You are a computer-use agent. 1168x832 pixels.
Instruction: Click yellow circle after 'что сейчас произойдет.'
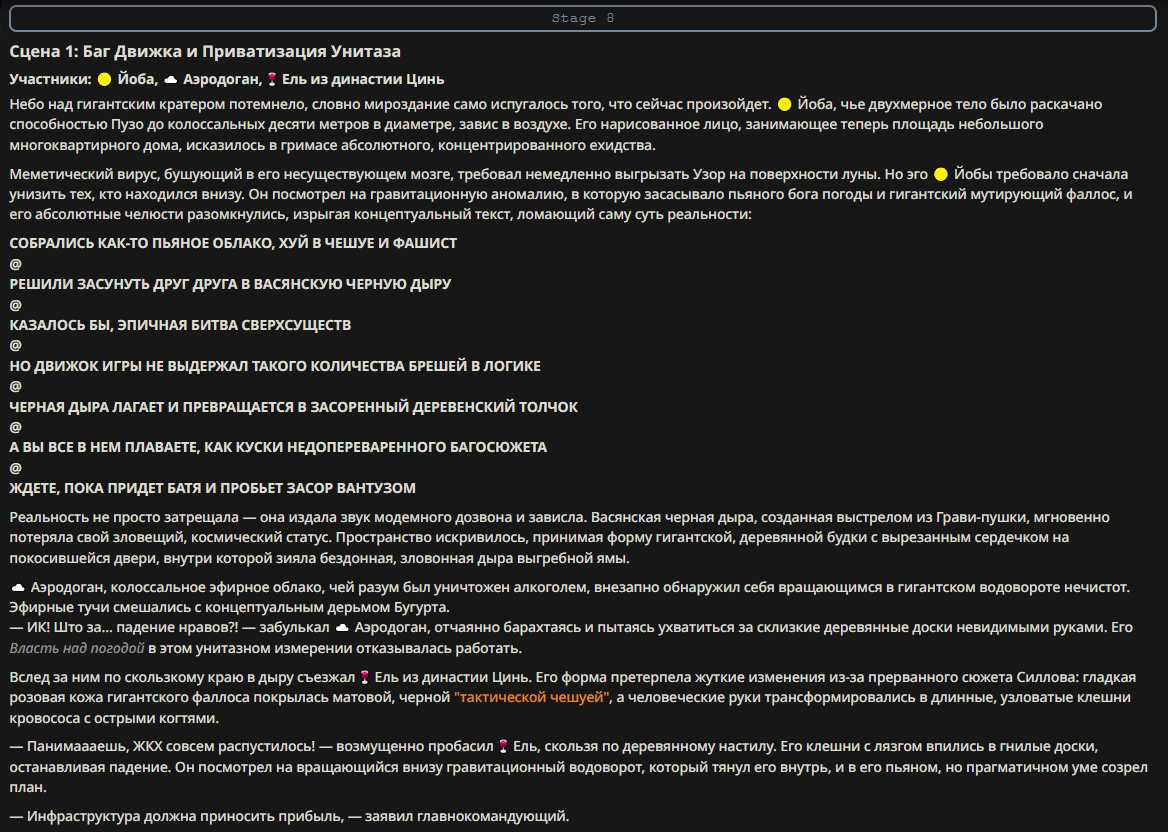(784, 105)
